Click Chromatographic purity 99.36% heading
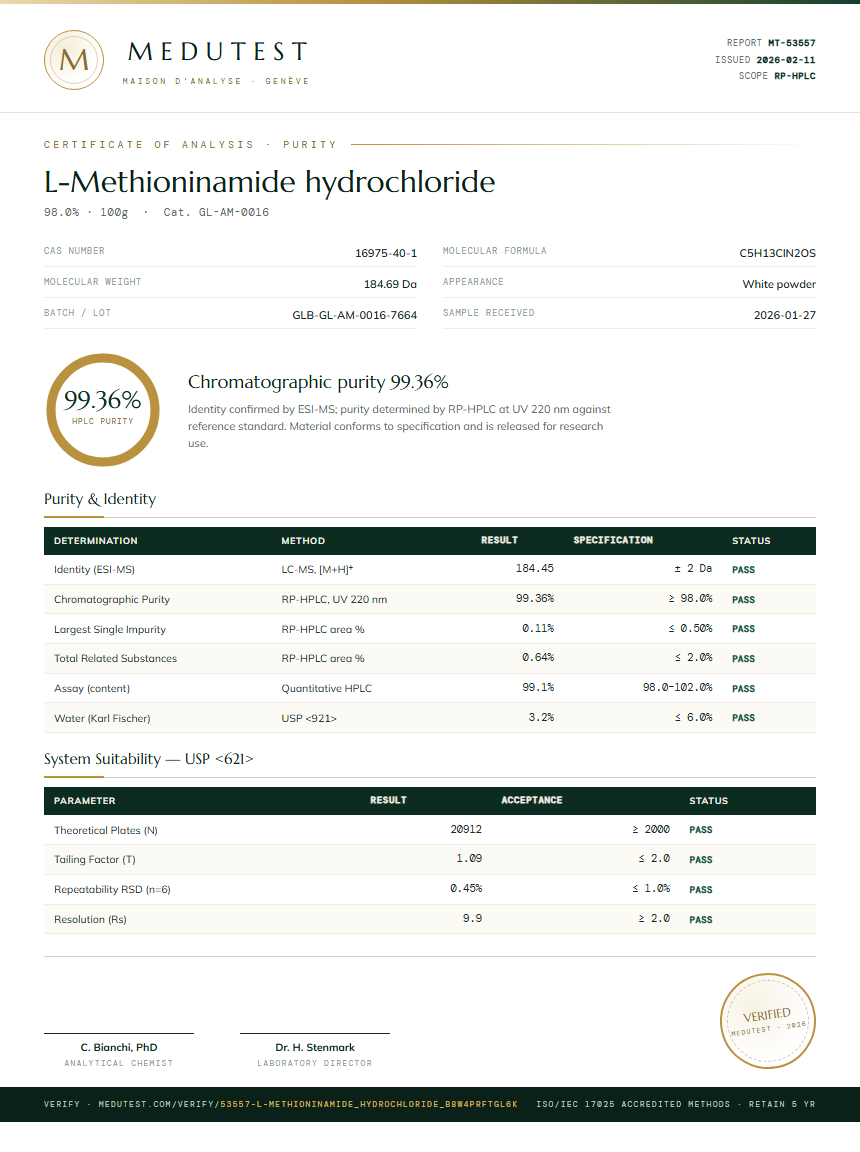This screenshot has width=860, height=1152. pyautogui.click(x=318, y=382)
